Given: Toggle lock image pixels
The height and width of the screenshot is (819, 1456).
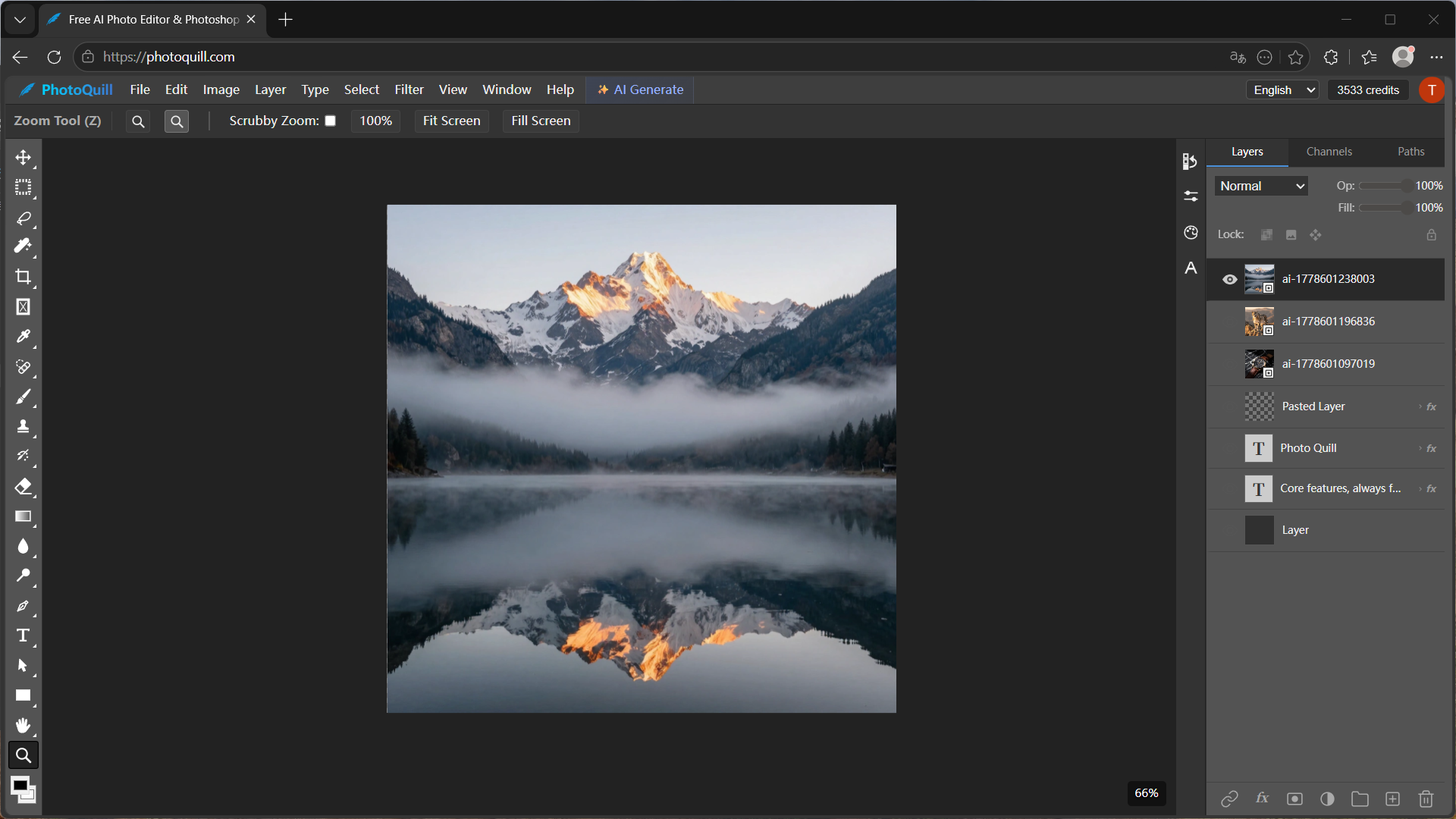Looking at the screenshot, I should 1291,235.
